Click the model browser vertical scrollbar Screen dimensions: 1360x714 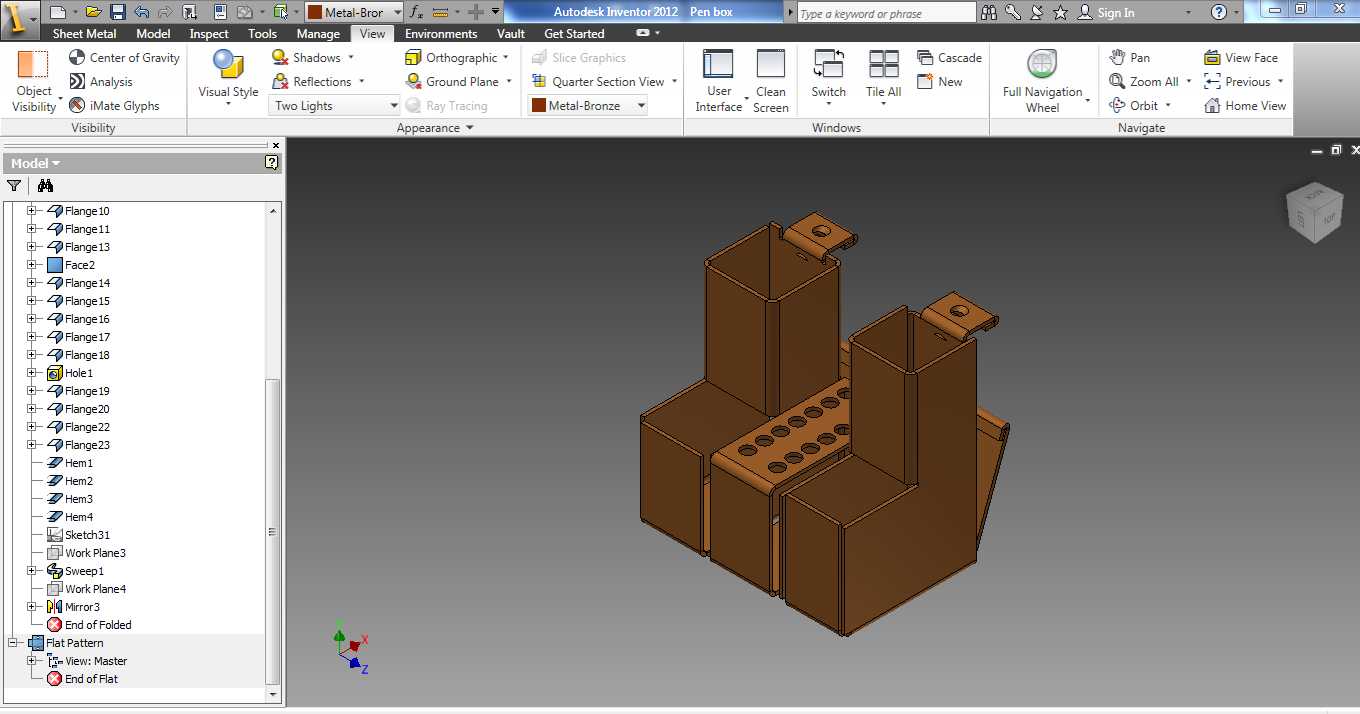274,530
